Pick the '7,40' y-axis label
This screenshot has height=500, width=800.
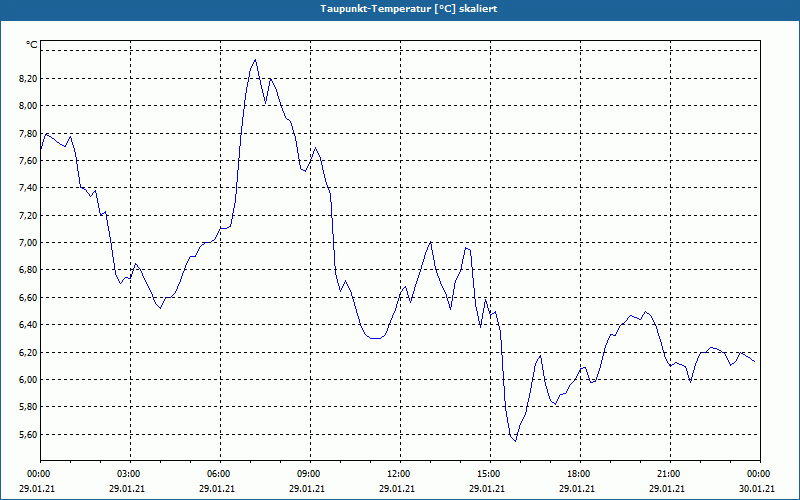tap(28, 188)
